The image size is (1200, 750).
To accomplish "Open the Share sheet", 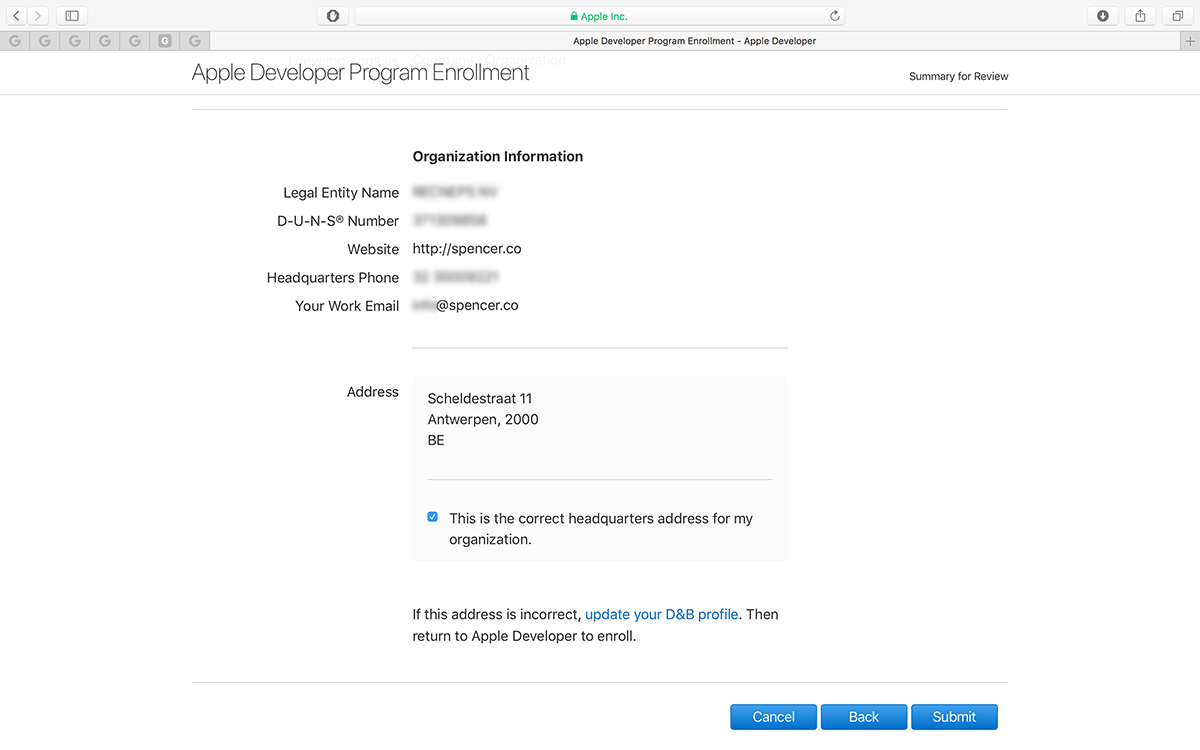I will (1140, 15).
